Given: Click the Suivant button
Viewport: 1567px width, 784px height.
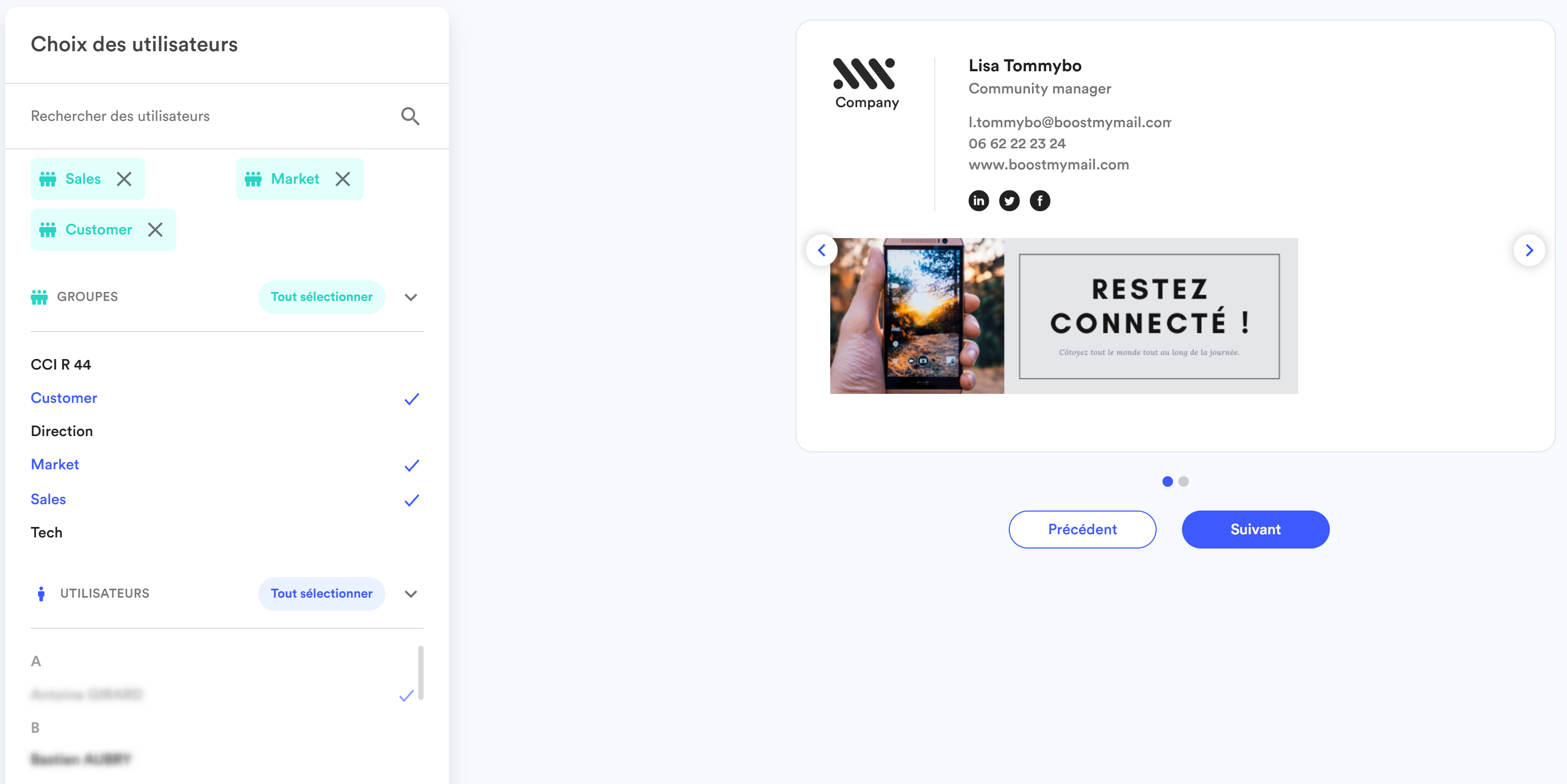Looking at the screenshot, I should coord(1255,529).
